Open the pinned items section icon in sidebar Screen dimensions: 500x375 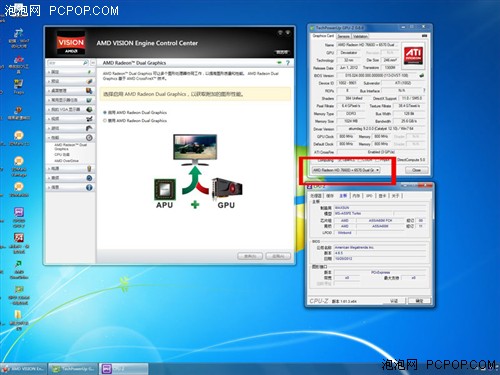click(89, 72)
